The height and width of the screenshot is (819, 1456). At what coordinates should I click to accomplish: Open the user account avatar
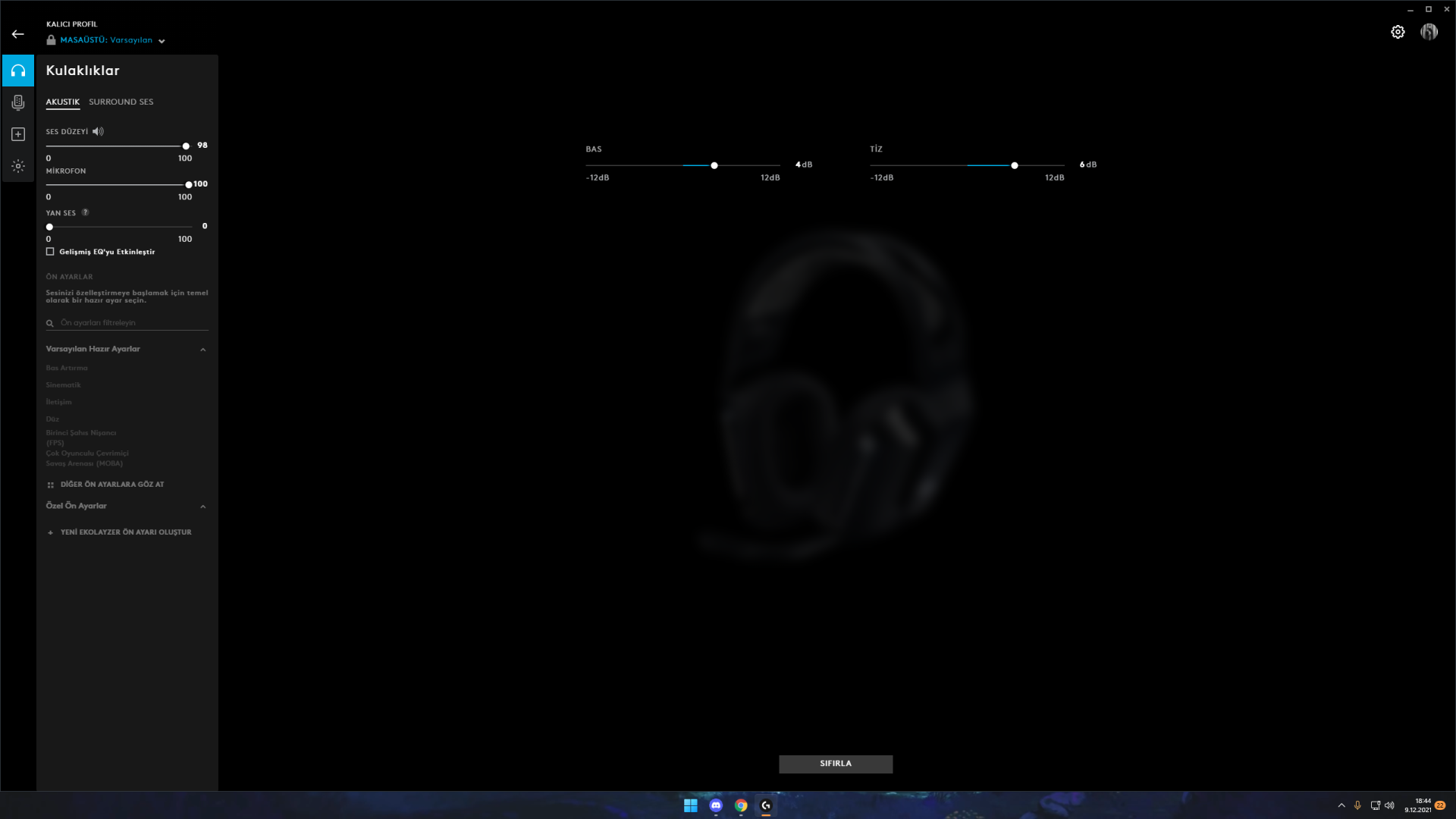pos(1429,32)
